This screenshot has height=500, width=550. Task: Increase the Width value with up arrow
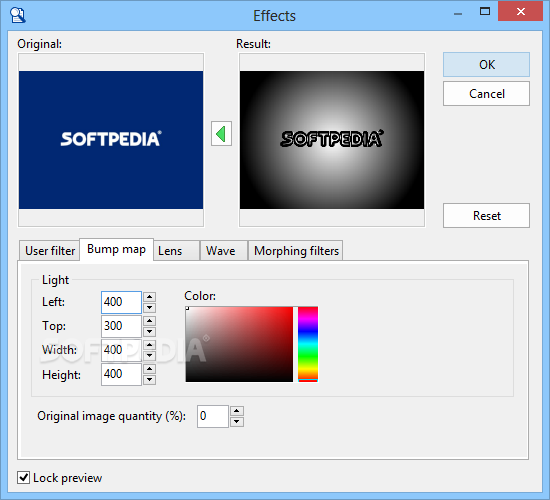click(x=149, y=345)
